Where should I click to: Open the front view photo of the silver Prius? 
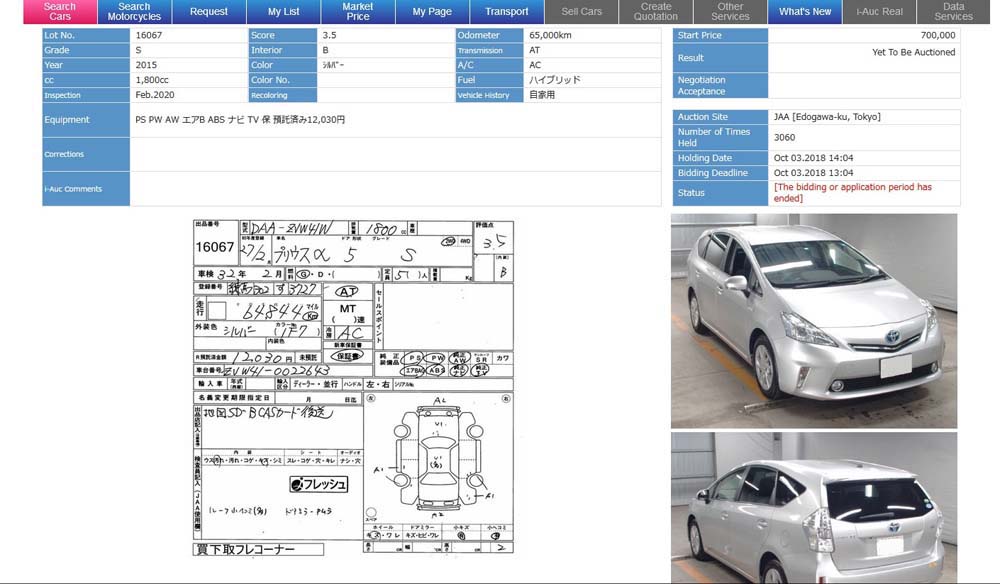coord(814,321)
